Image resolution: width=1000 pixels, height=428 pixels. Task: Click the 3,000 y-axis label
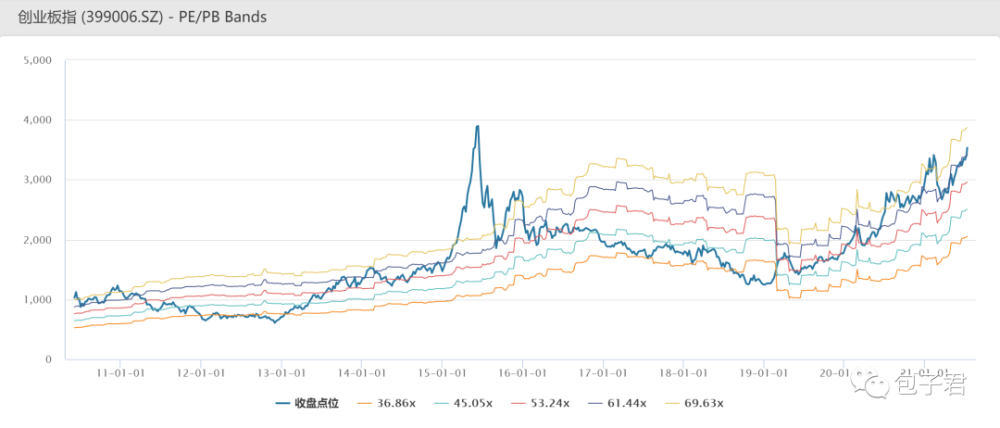coord(36,180)
